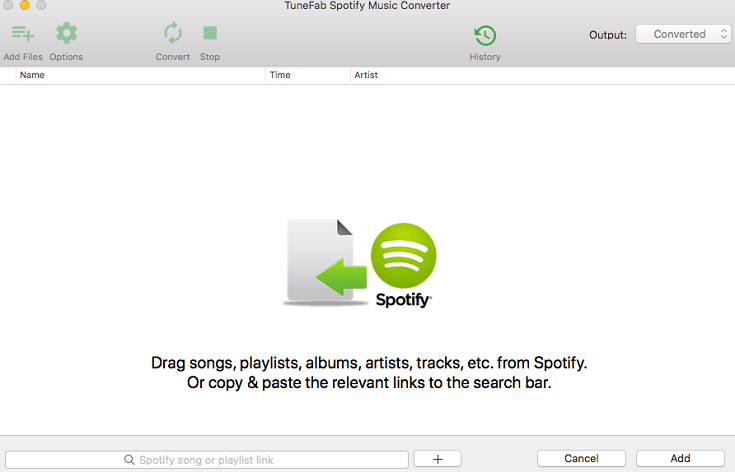The height and width of the screenshot is (472, 735).
Task: Click the Add Files toolbar icon
Action: click(x=22, y=34)
